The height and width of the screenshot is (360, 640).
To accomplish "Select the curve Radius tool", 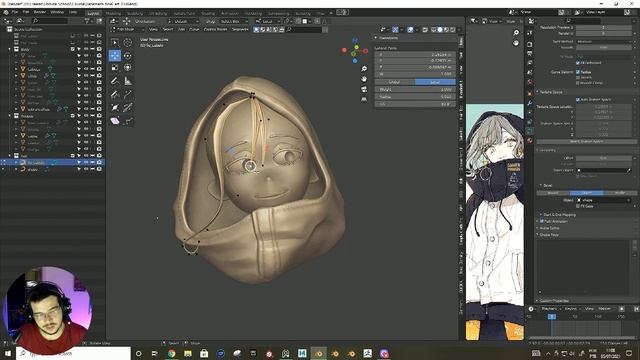I will point(115,107).
